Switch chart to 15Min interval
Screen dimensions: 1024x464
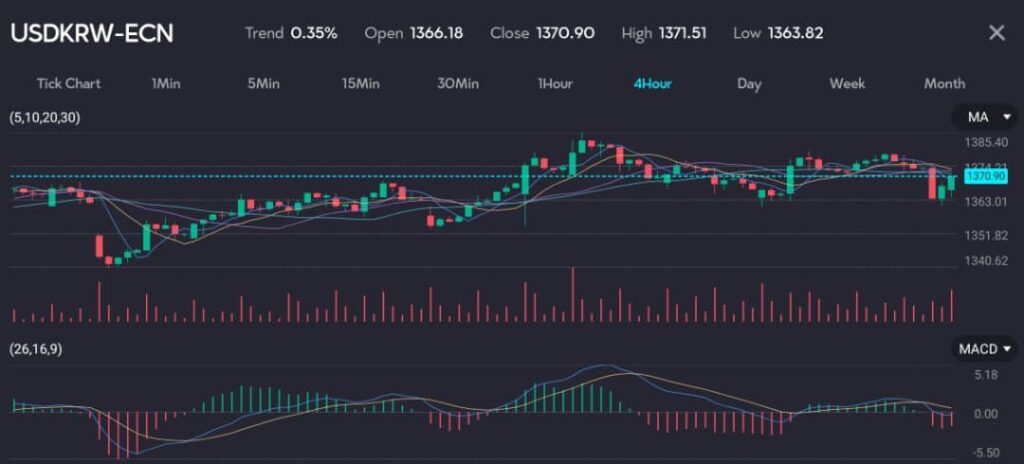coord(360,83)
